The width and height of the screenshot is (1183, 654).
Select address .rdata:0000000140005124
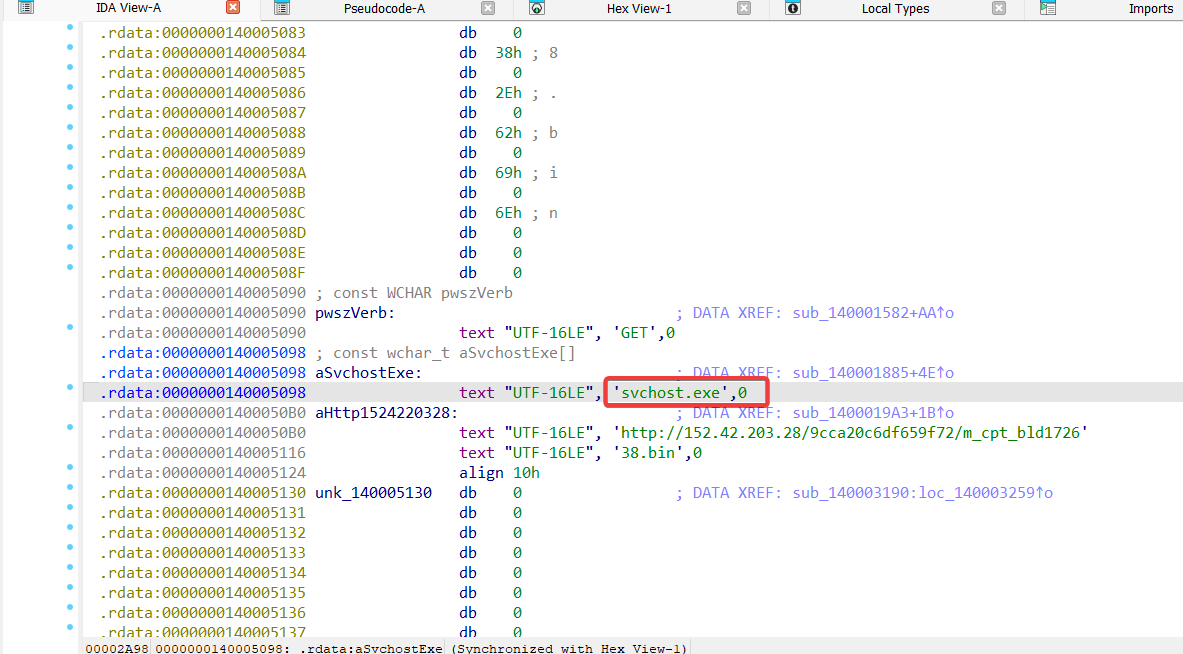click(203, 472)
